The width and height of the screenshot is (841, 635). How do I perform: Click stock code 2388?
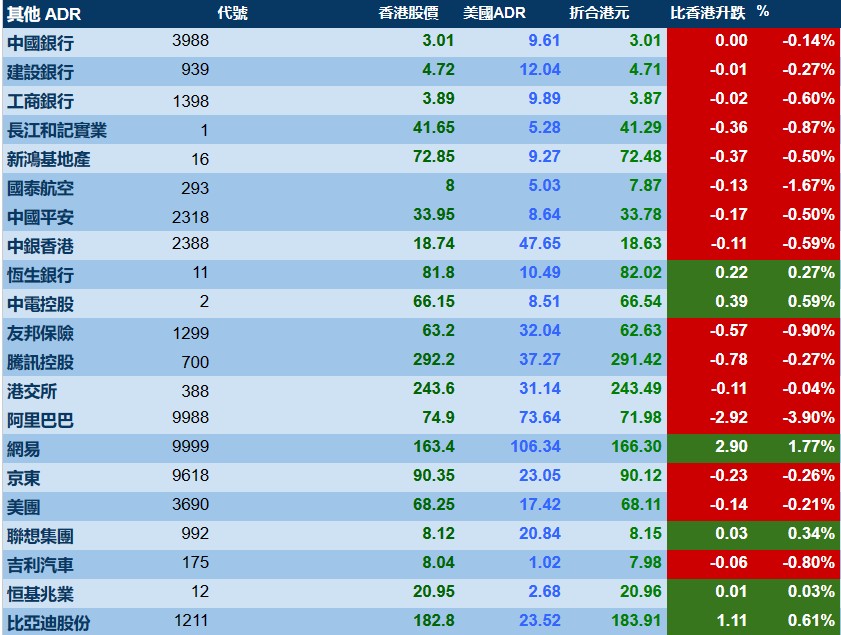click(x=190, y=243)
